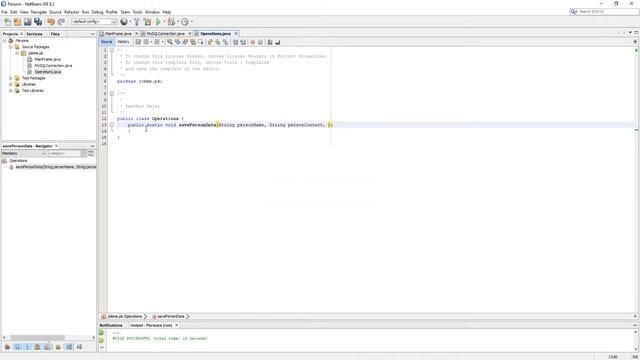Click the Build Project hammer icon
The height and width of the screenshot is (360, 640).
pos(137,22)
